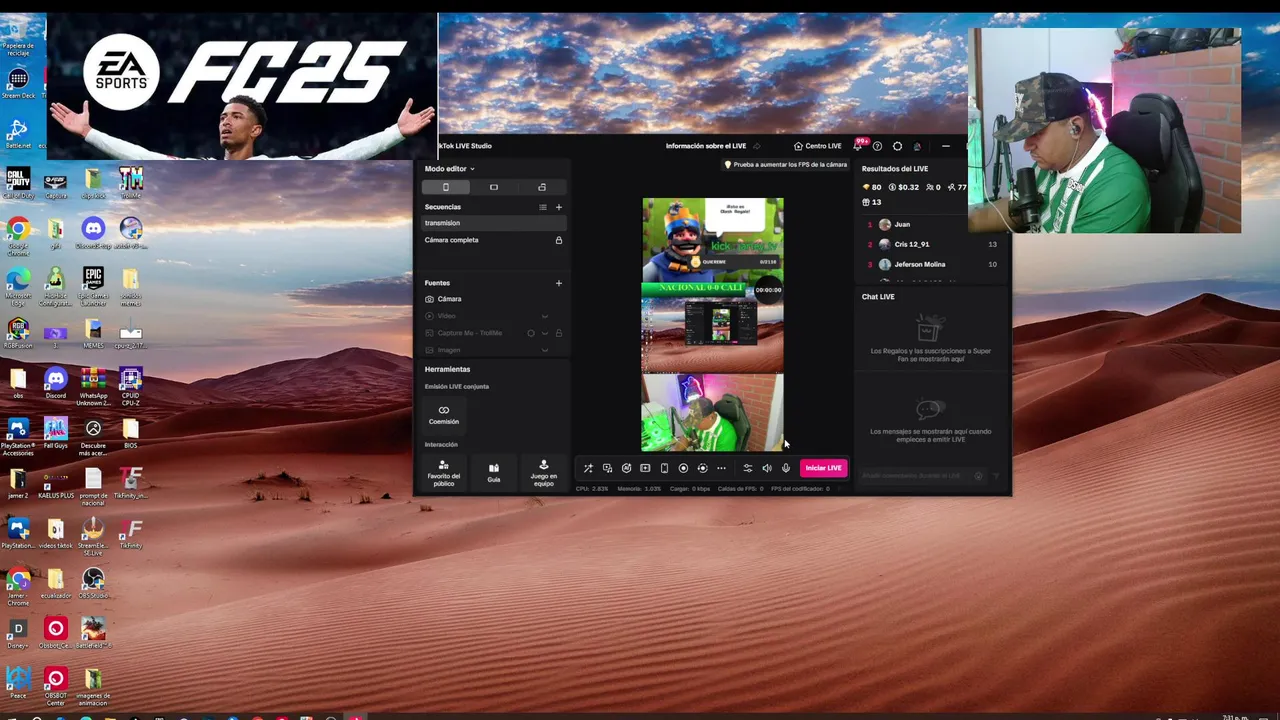Open Epic Games Launcher desktop icon

click(x=93, y=286)
